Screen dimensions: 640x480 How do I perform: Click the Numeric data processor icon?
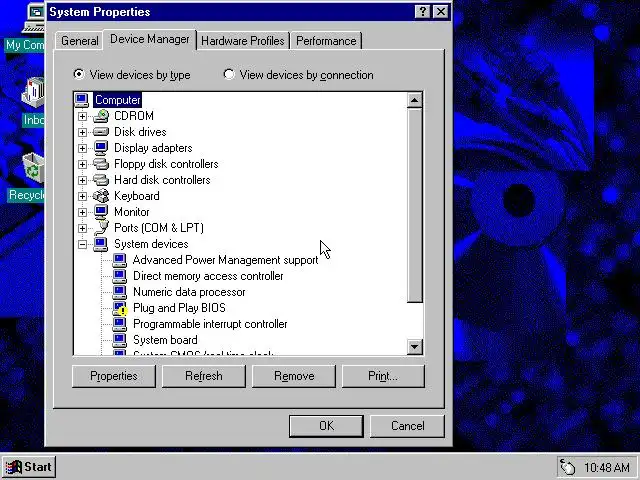pyautogui.click(x=120, y=292)
